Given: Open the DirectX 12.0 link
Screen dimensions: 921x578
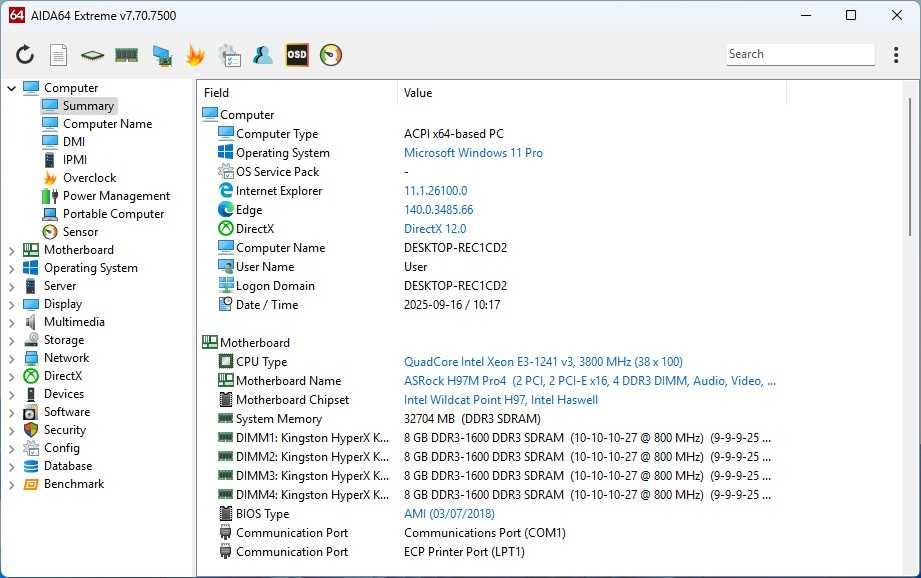Looking at the screenshot, I should pyautogui.click(x=435, y=228).
